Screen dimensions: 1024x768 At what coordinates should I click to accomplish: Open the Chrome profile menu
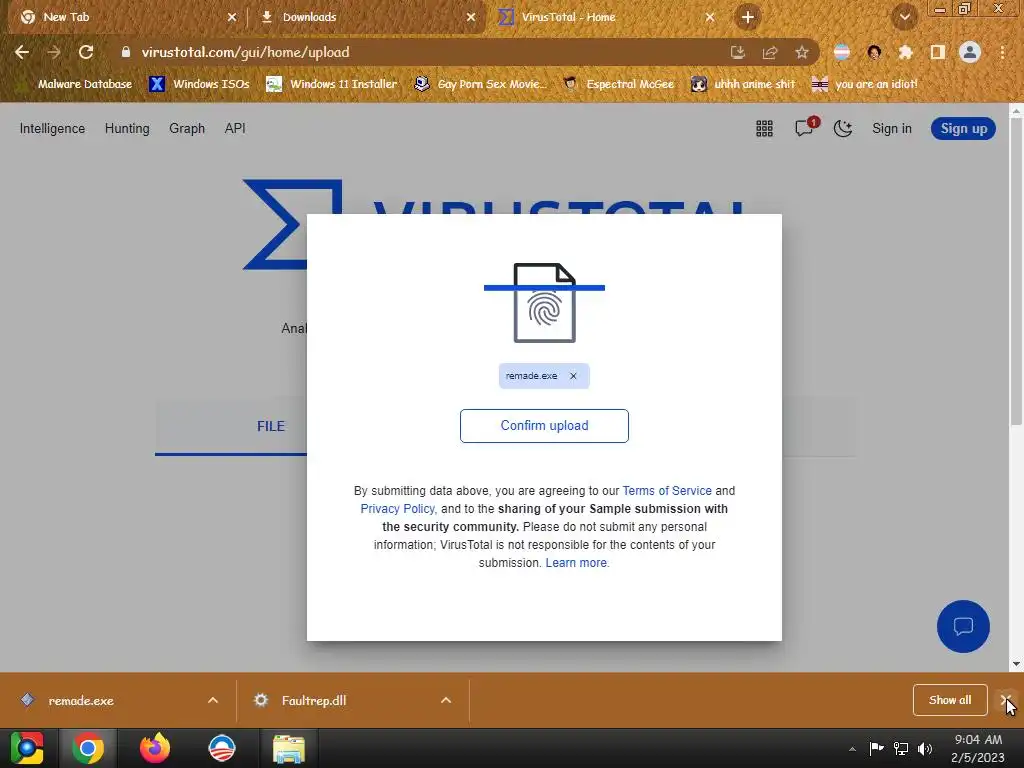pos(970,52)
